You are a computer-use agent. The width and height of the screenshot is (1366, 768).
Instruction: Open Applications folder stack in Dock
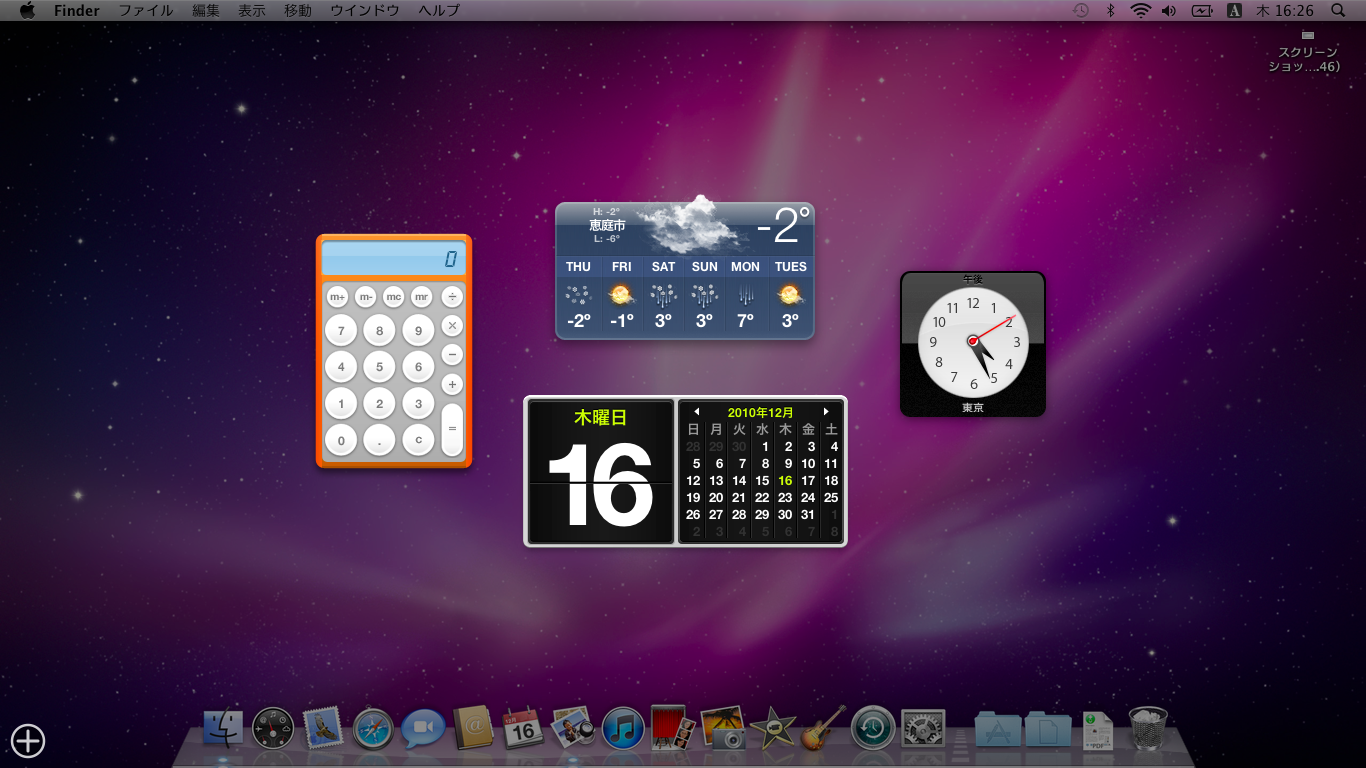(998, 729)
